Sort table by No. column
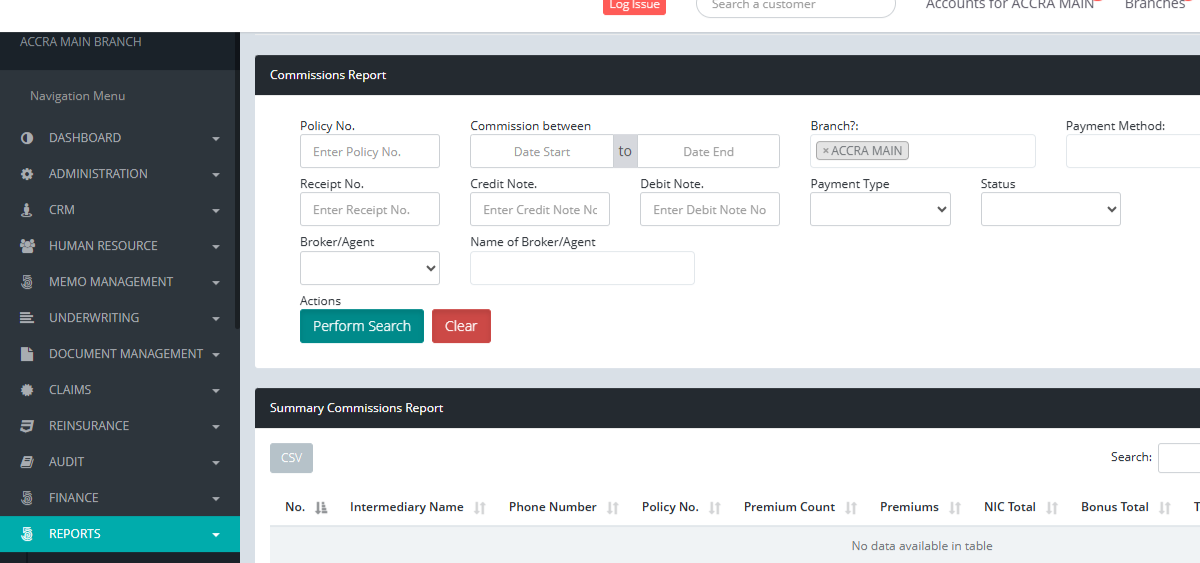 tap(306, 507)
